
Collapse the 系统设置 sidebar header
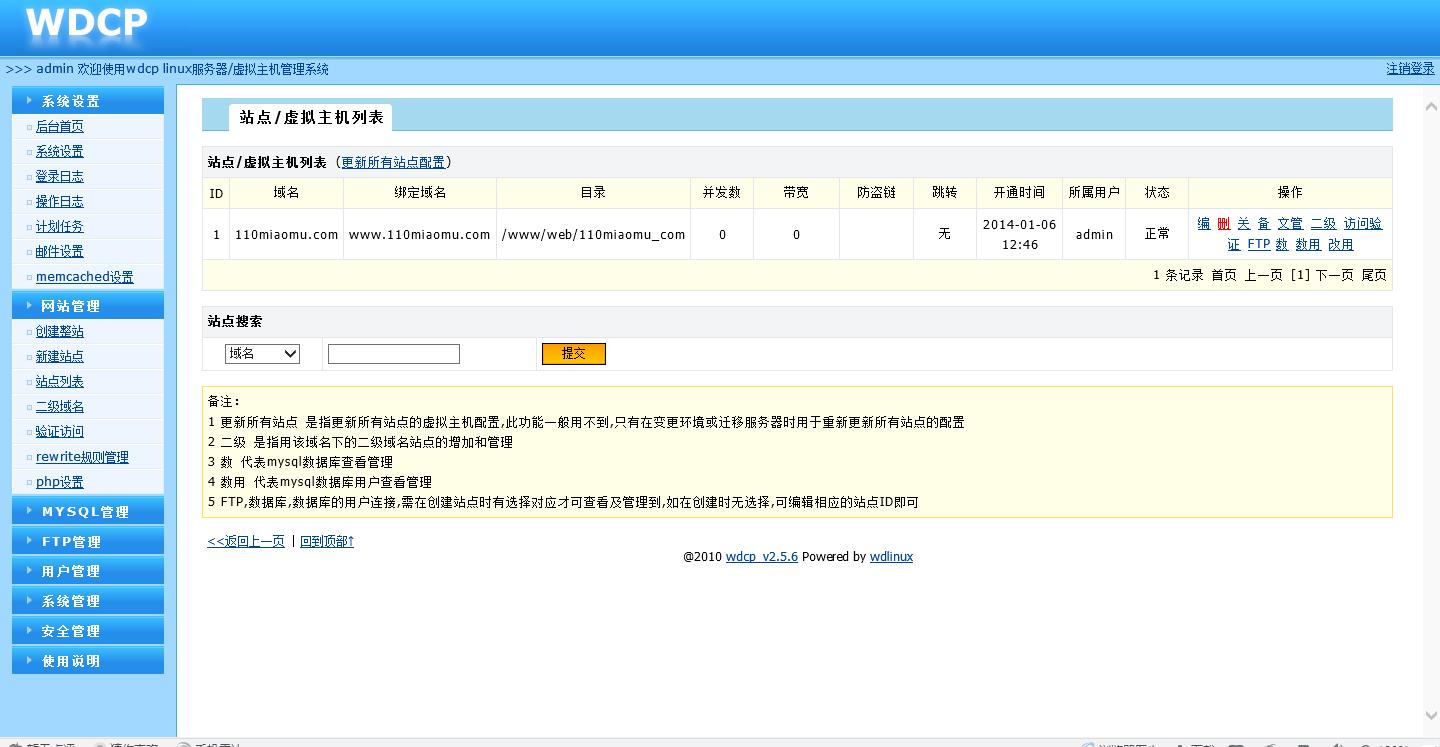pyautogui.click(x=71, y=101)
